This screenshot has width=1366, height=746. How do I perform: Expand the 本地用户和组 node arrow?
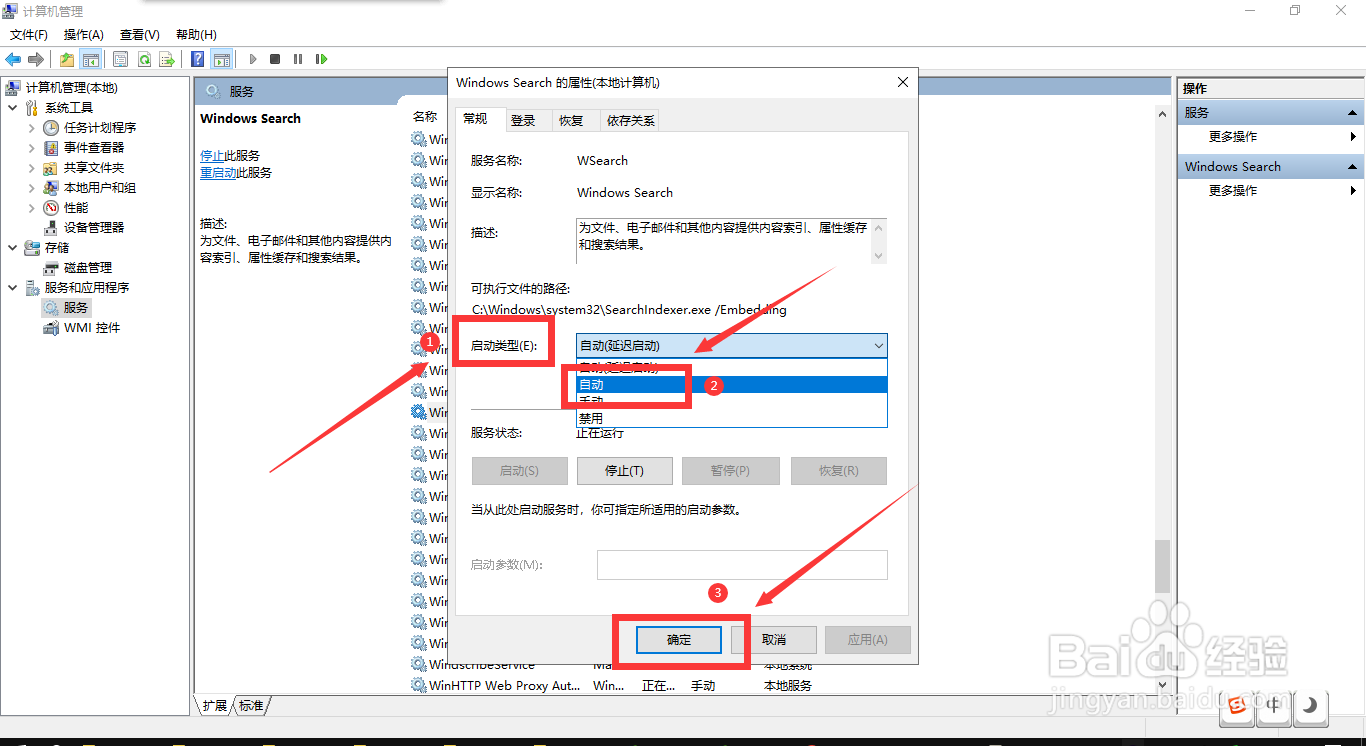pyautogui.click(x=31, y=187)
